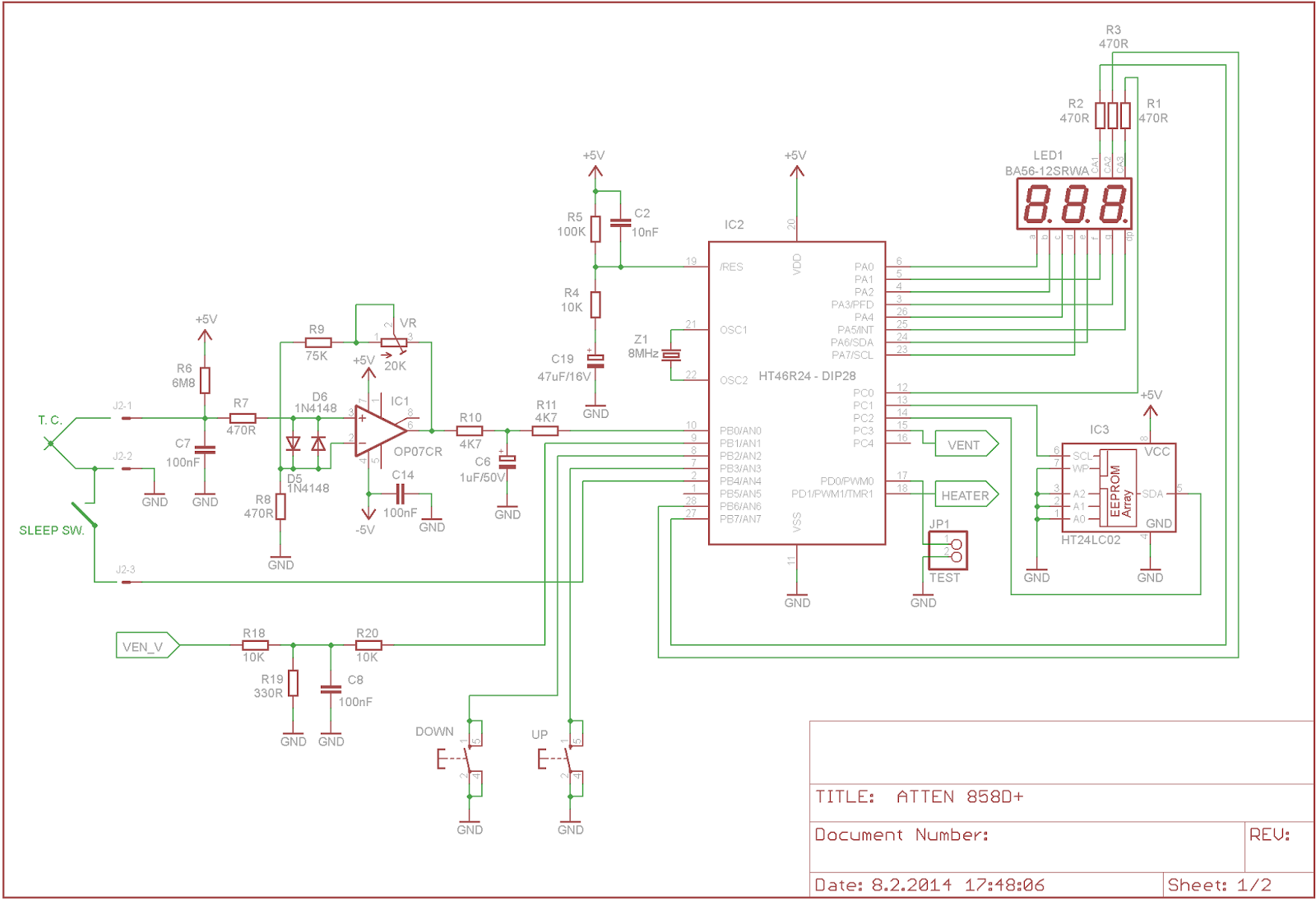Click the C2 10nF capacitor symbol
Image resolution: width=1316 pixels, height=901 pixels.
click(621, 222)
